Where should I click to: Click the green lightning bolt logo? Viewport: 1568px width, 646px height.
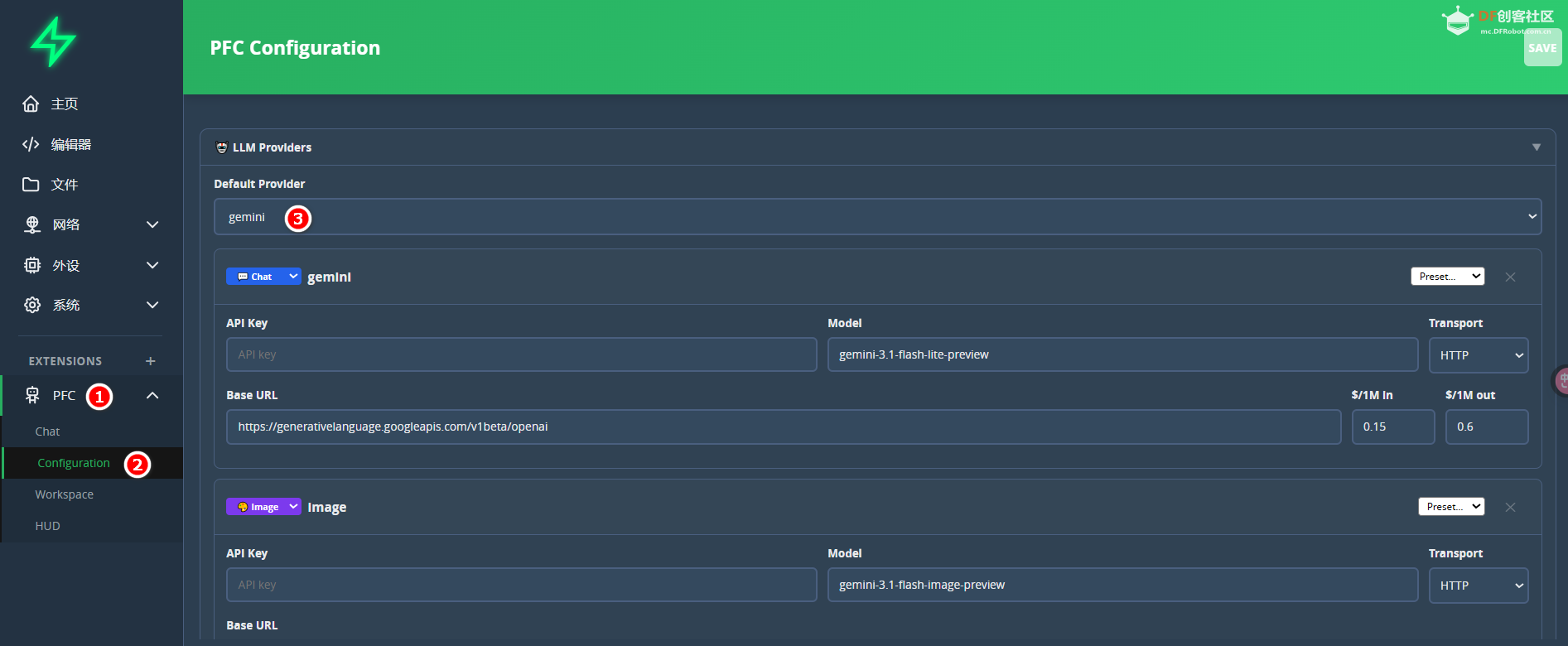[53, 41]
